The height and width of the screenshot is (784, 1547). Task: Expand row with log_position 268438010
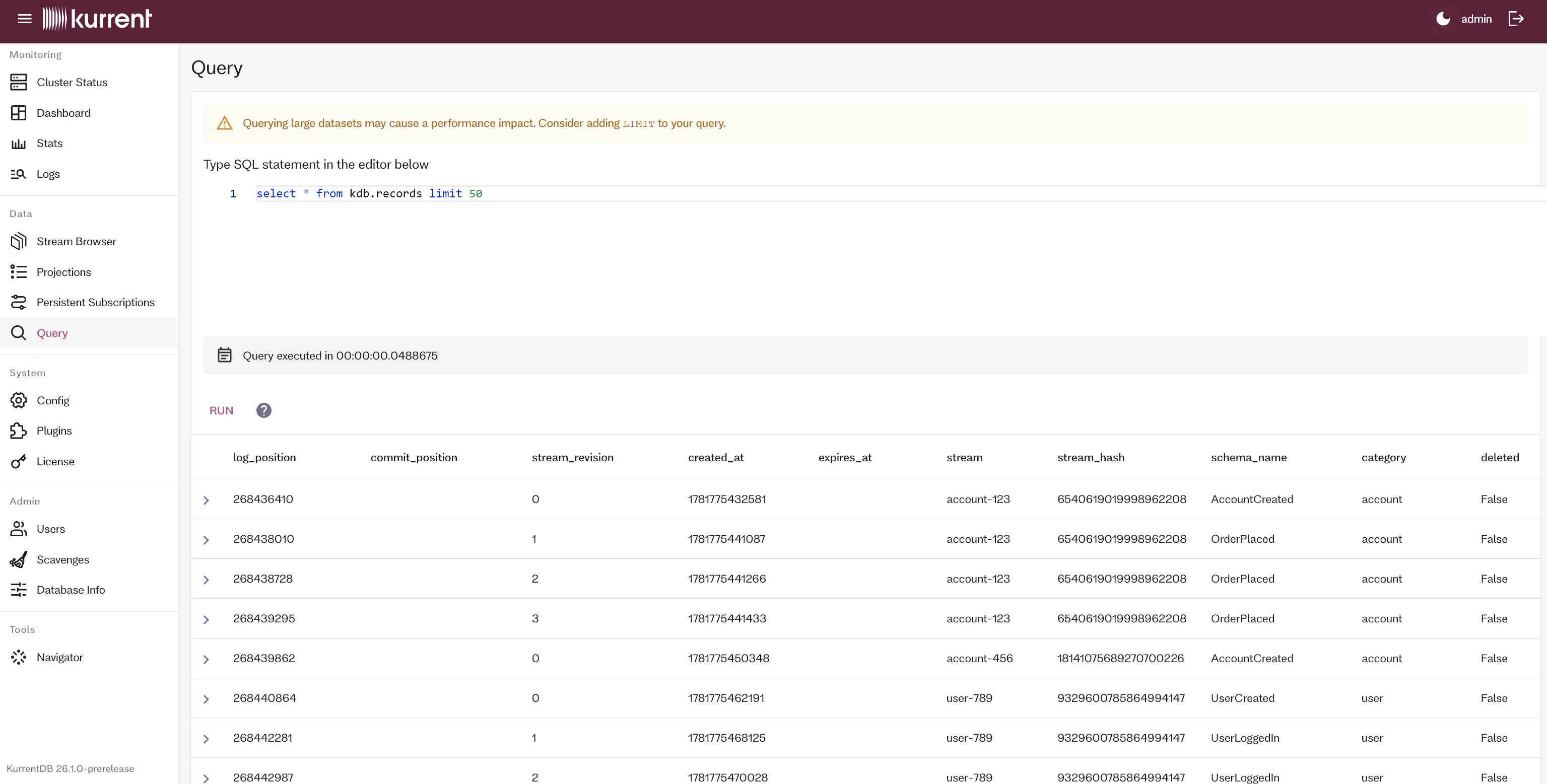206,540
